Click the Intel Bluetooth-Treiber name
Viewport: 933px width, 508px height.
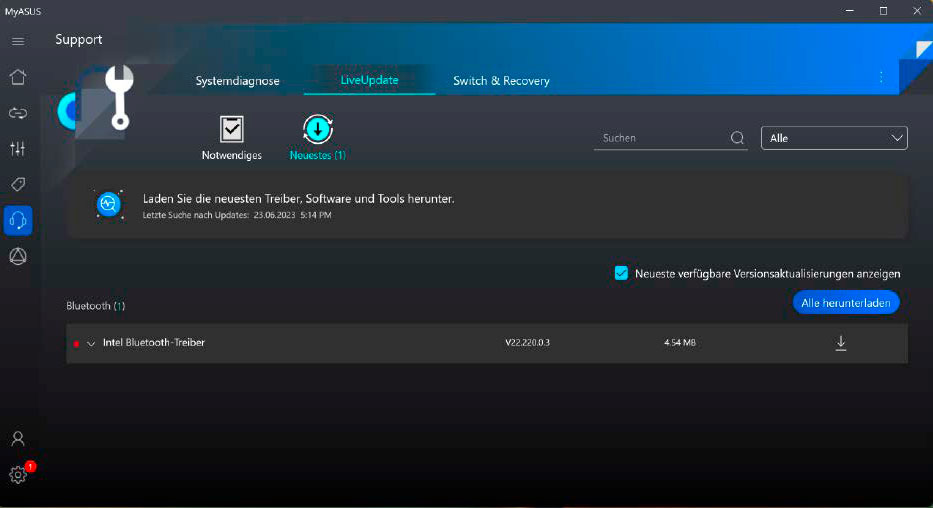click(154, 343)
